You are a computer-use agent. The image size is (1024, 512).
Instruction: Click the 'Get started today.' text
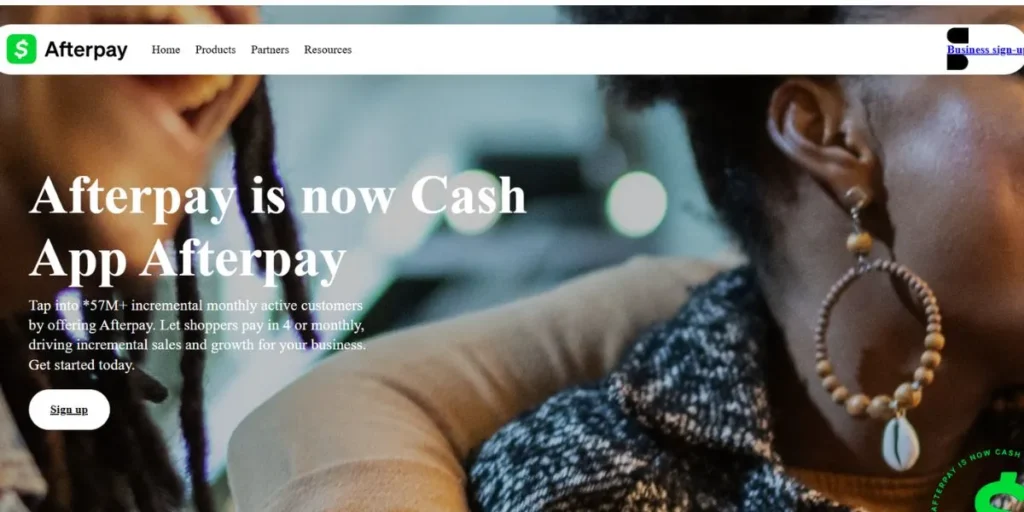click(82, 365)
